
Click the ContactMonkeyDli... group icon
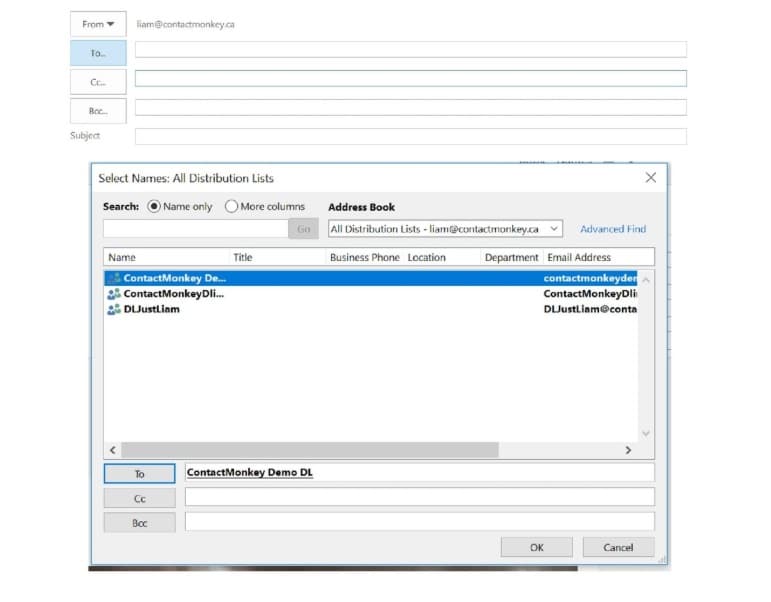[114, 294]
